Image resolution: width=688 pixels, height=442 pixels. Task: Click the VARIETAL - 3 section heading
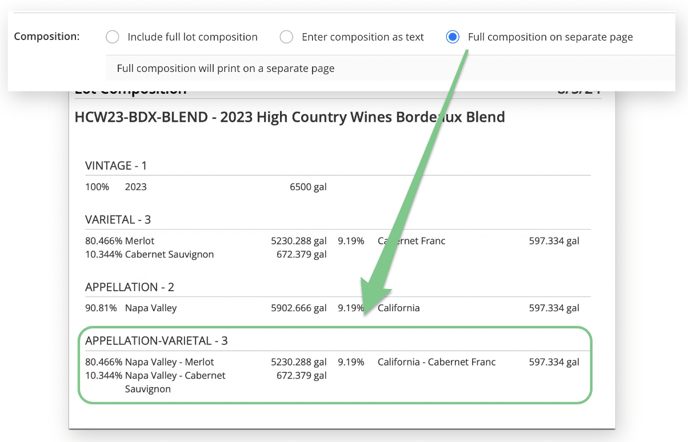(x=118, y=219)
